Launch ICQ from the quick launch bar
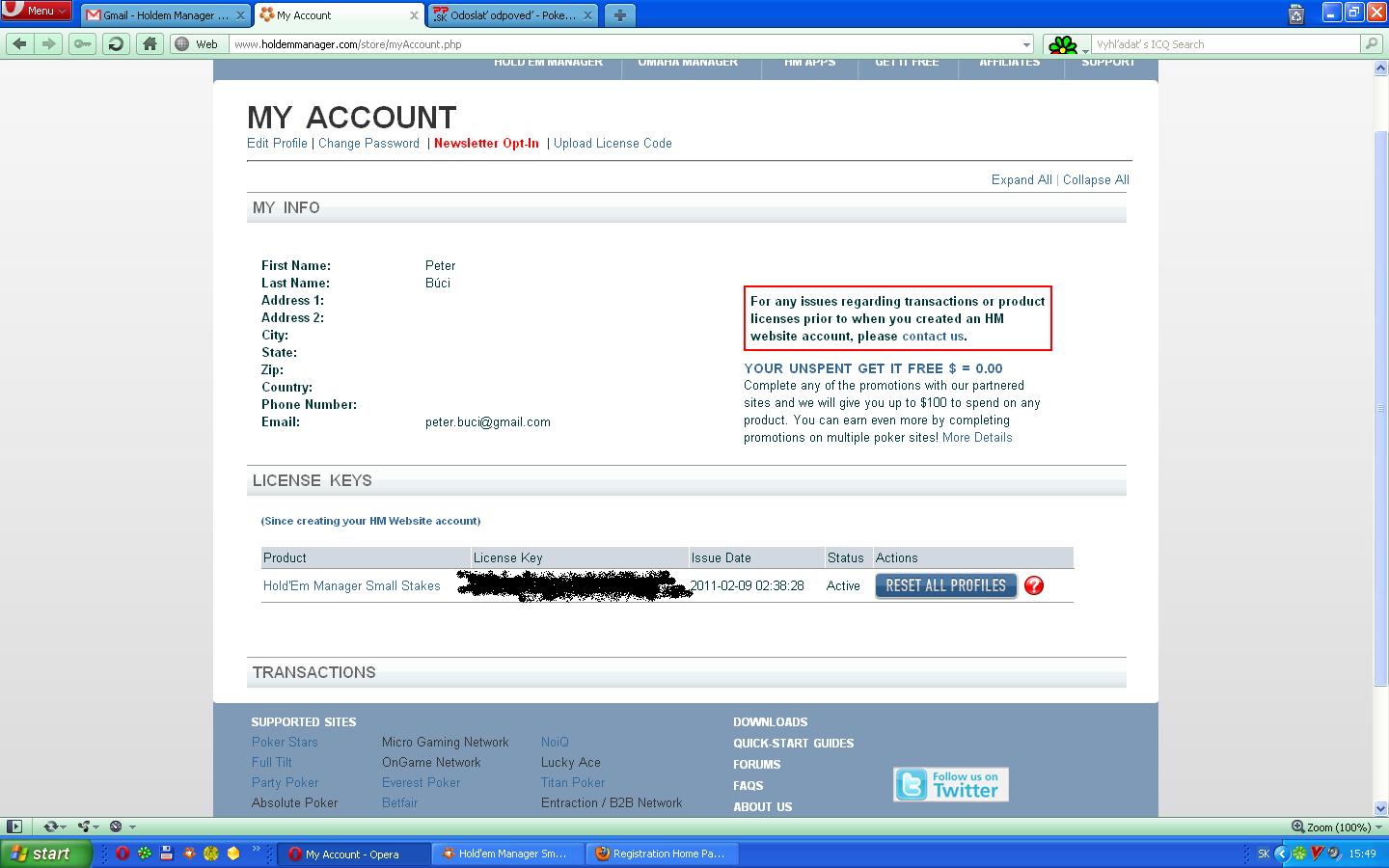Screen dimensions: 1389x868 145,854
